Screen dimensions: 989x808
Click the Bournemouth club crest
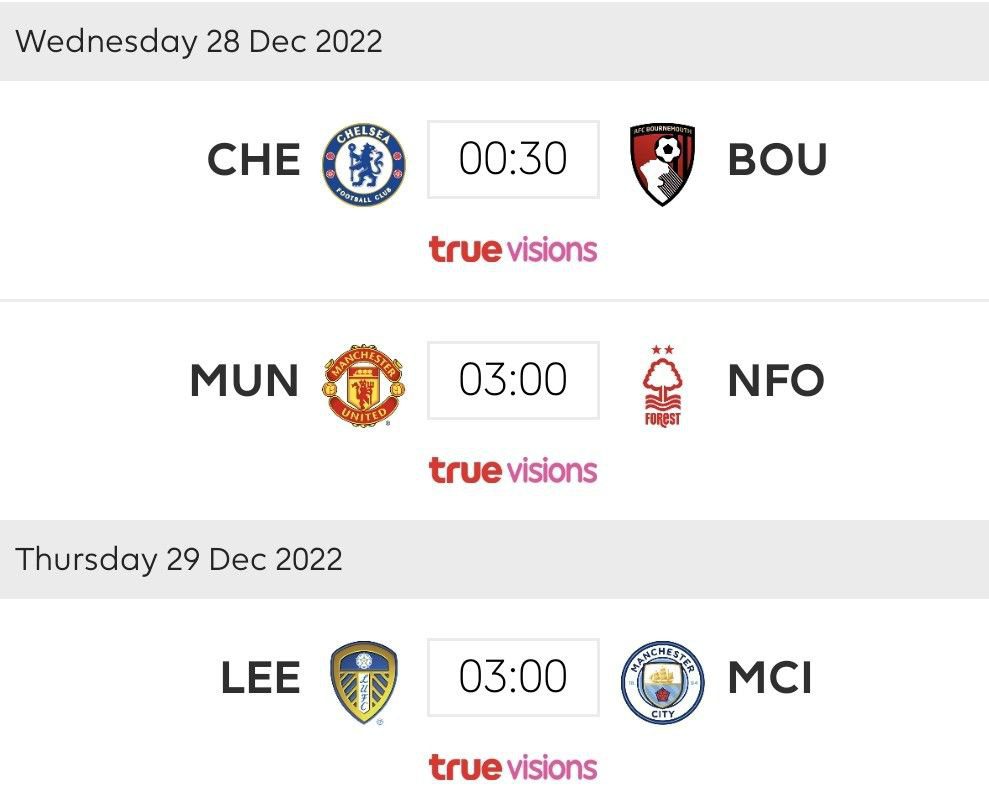click(x=663, y=162)
